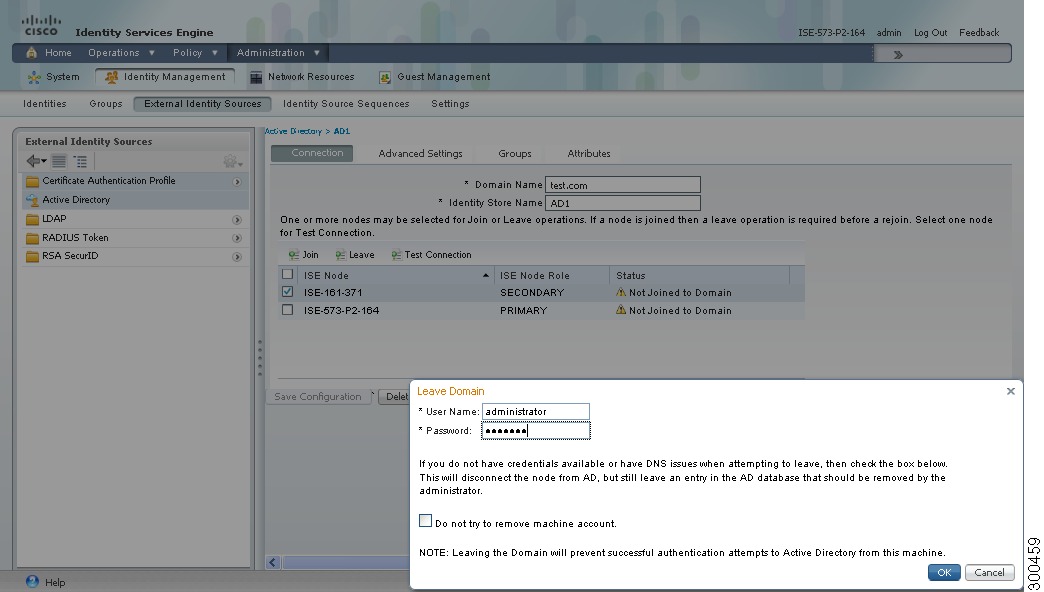1044x592 pixels.
Task: Expand the LDAP row arrow
Action: pyautogui.click(x=237, y=220)
